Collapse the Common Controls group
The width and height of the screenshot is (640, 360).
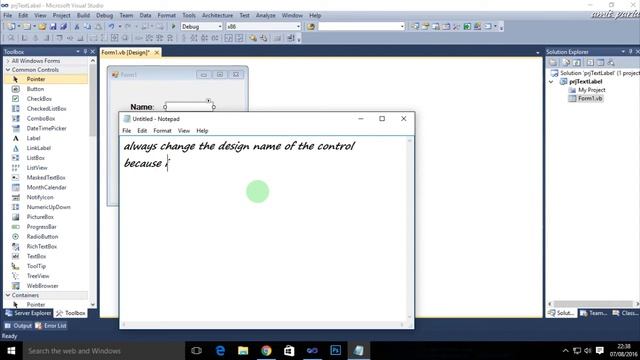tap(8, 70)
